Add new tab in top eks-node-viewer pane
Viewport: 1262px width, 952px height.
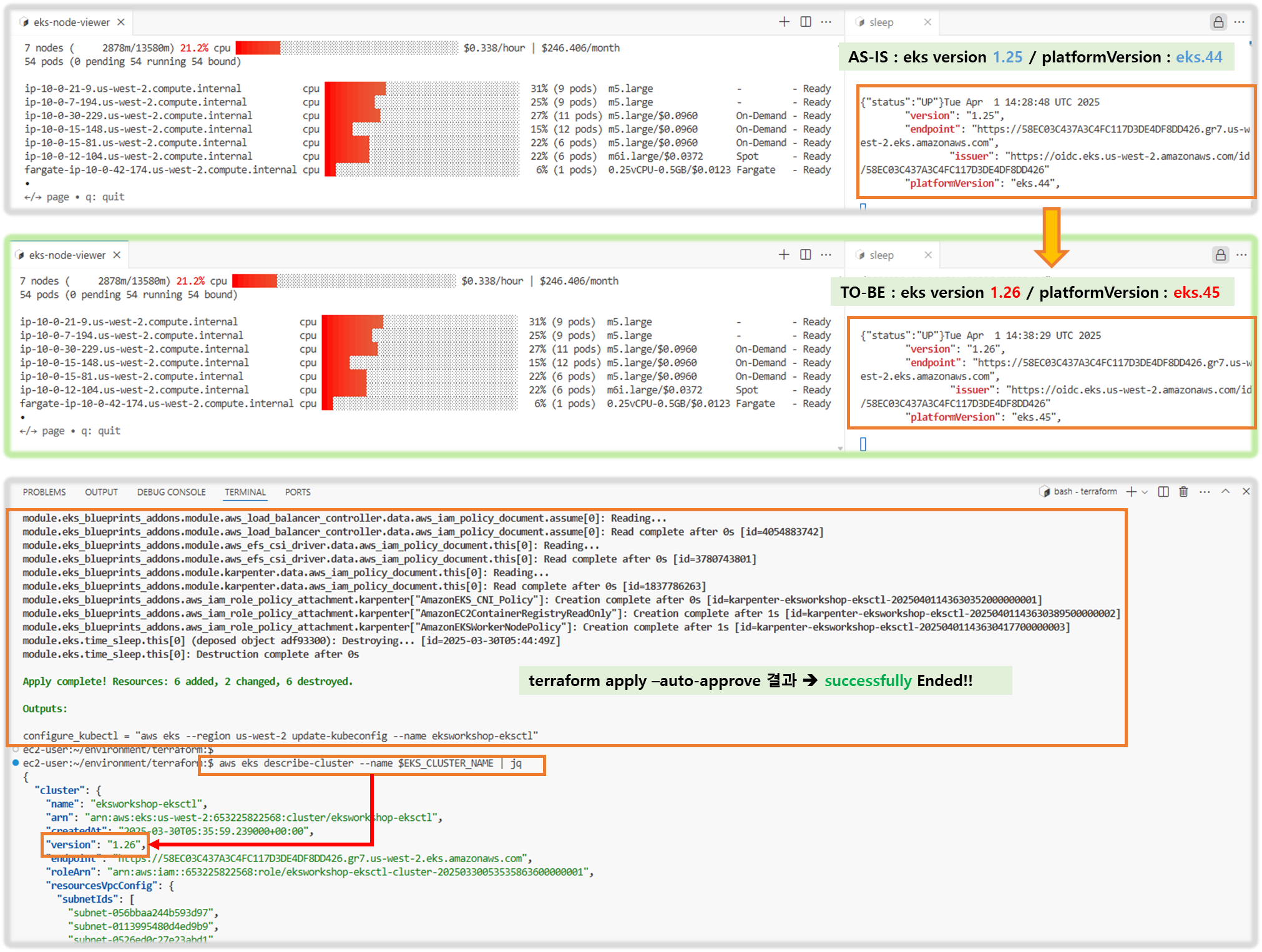(785, 22)
